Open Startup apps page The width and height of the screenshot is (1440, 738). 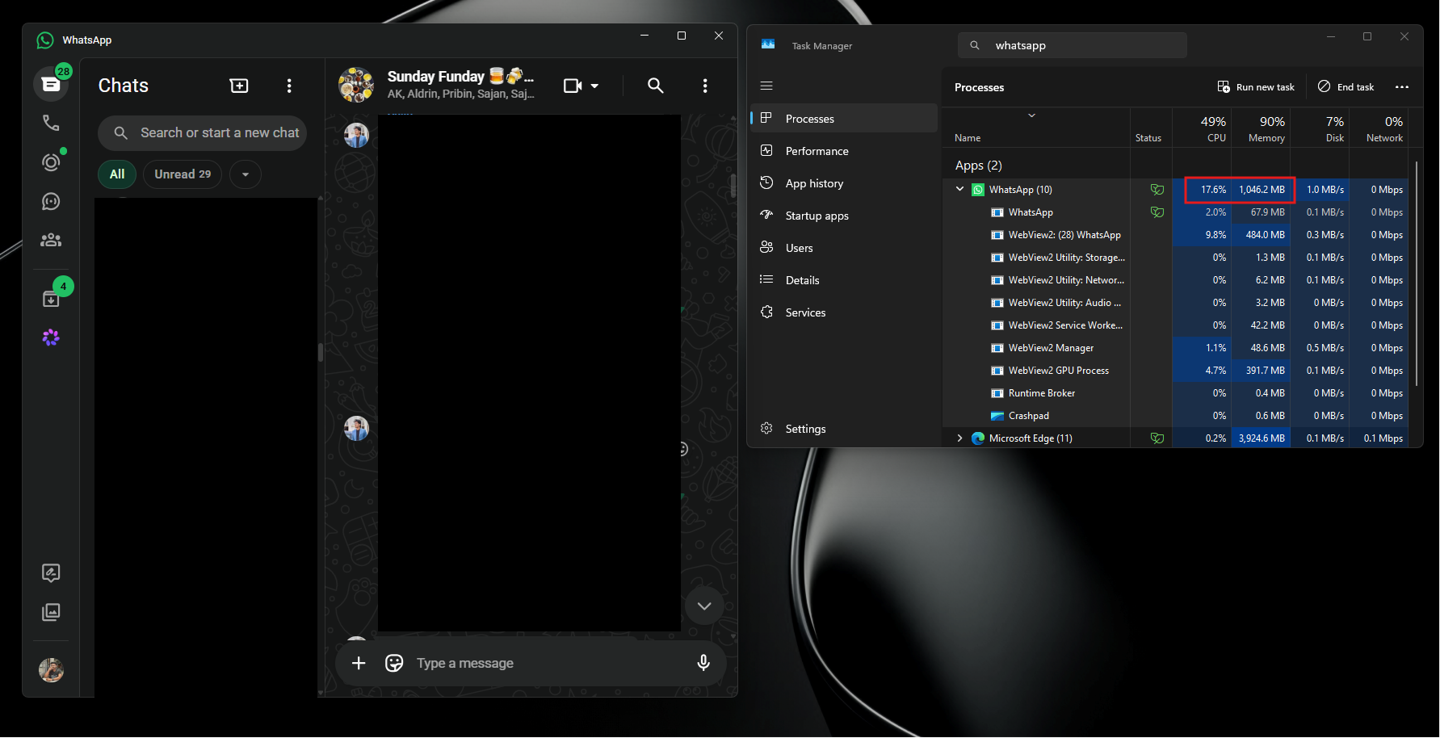point(844,215)
